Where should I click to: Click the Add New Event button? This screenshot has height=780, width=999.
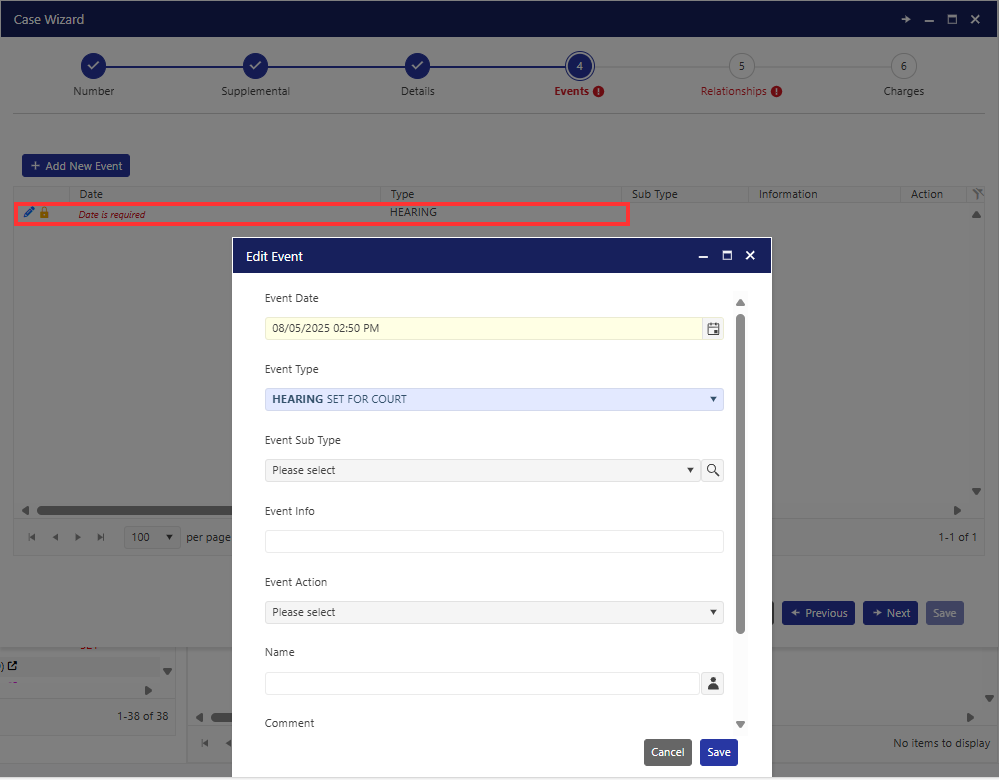[76, 166]
